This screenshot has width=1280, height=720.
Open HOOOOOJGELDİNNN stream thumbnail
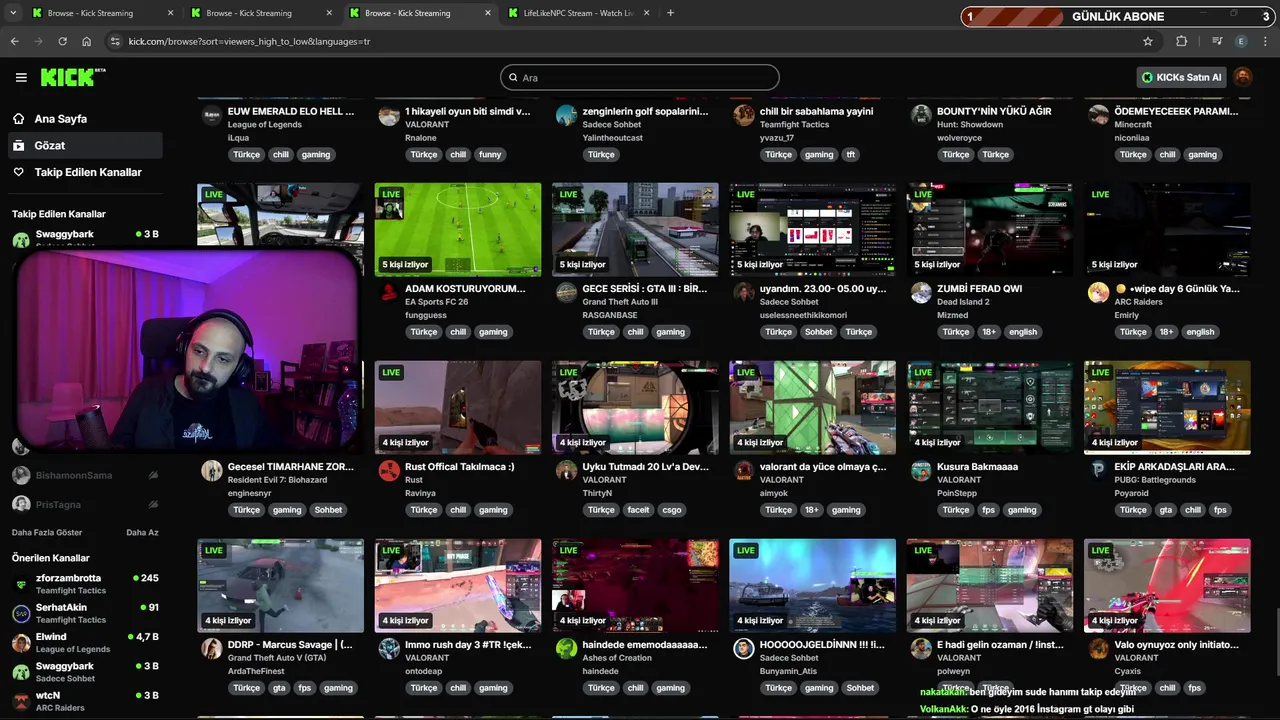pyautogui.click(x=813, y=585)
